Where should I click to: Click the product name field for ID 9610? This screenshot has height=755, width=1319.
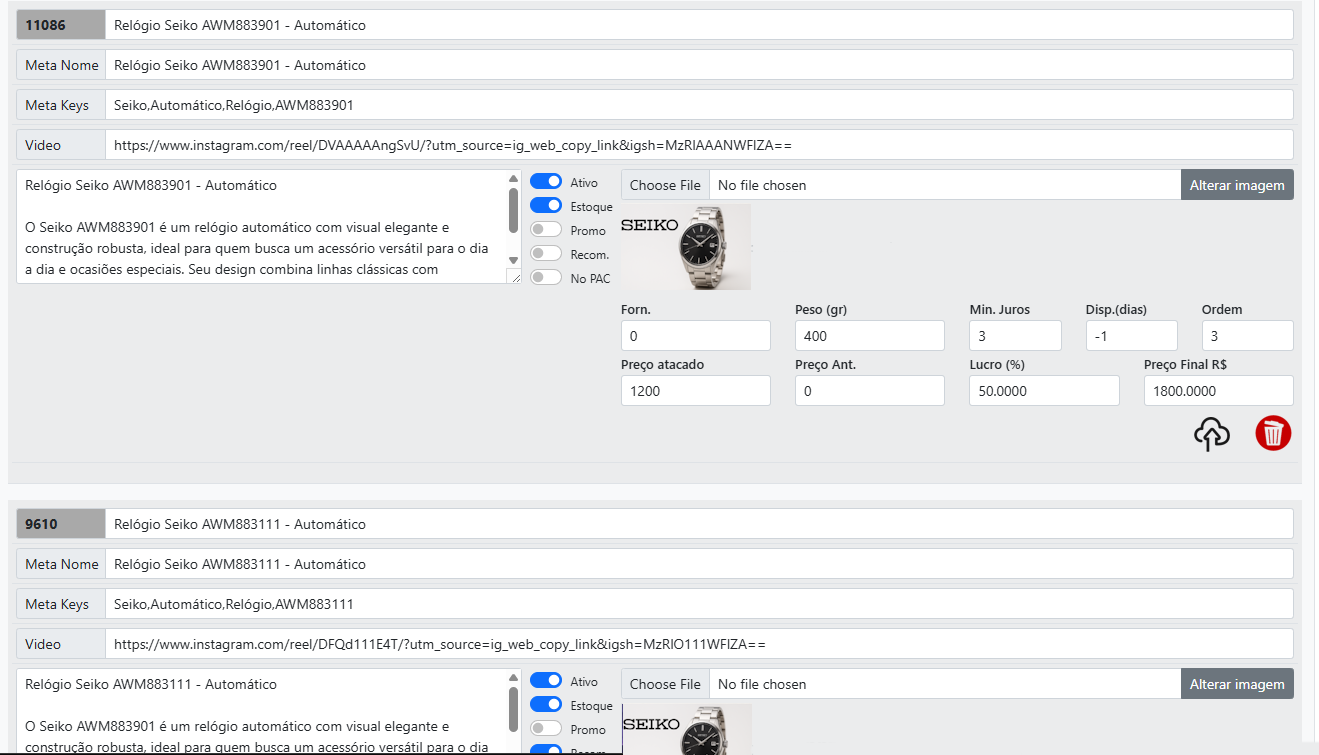(x=699, y=524)
